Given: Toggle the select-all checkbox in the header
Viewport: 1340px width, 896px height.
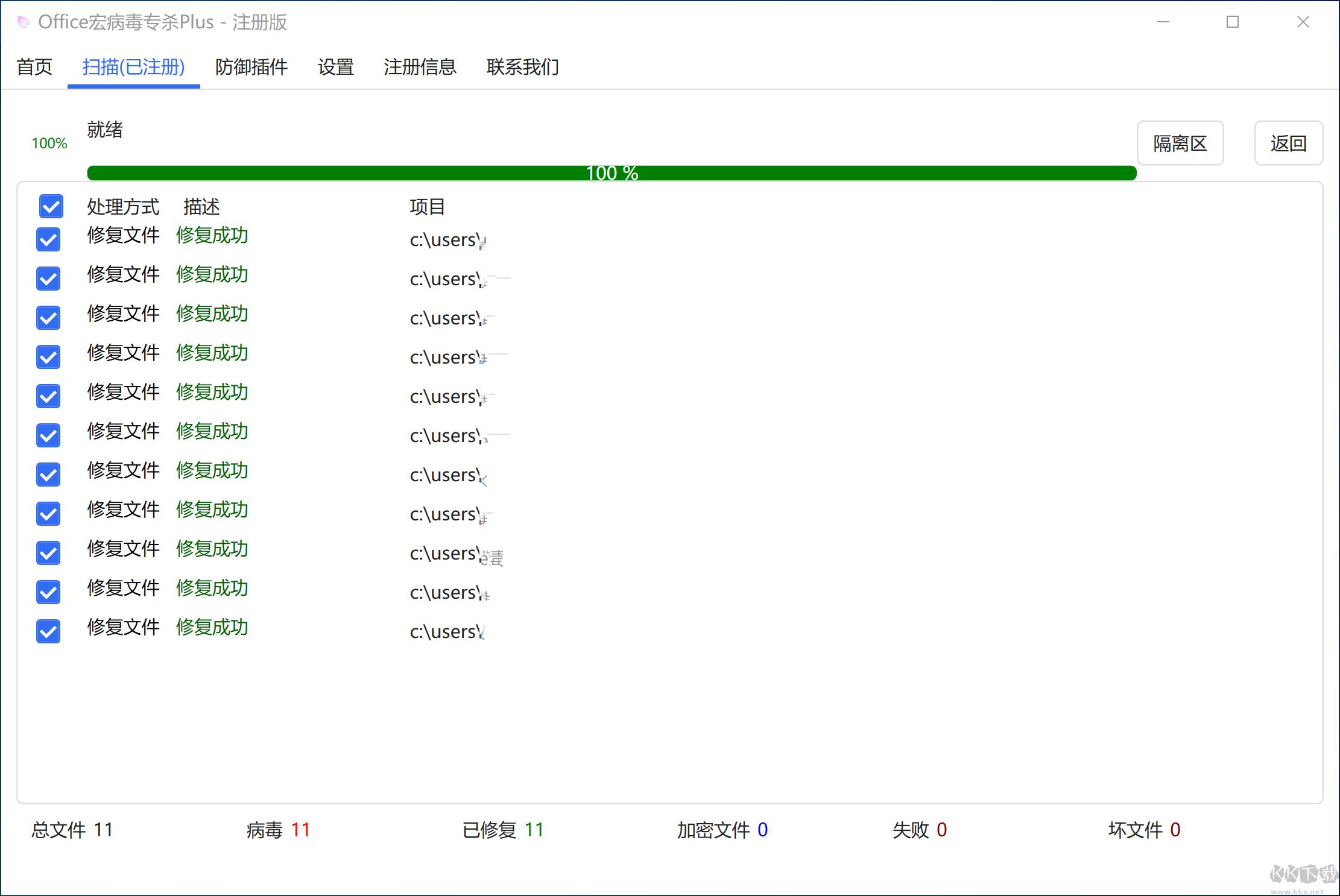Looking at the screenshot, I should (x=50, y=207).
